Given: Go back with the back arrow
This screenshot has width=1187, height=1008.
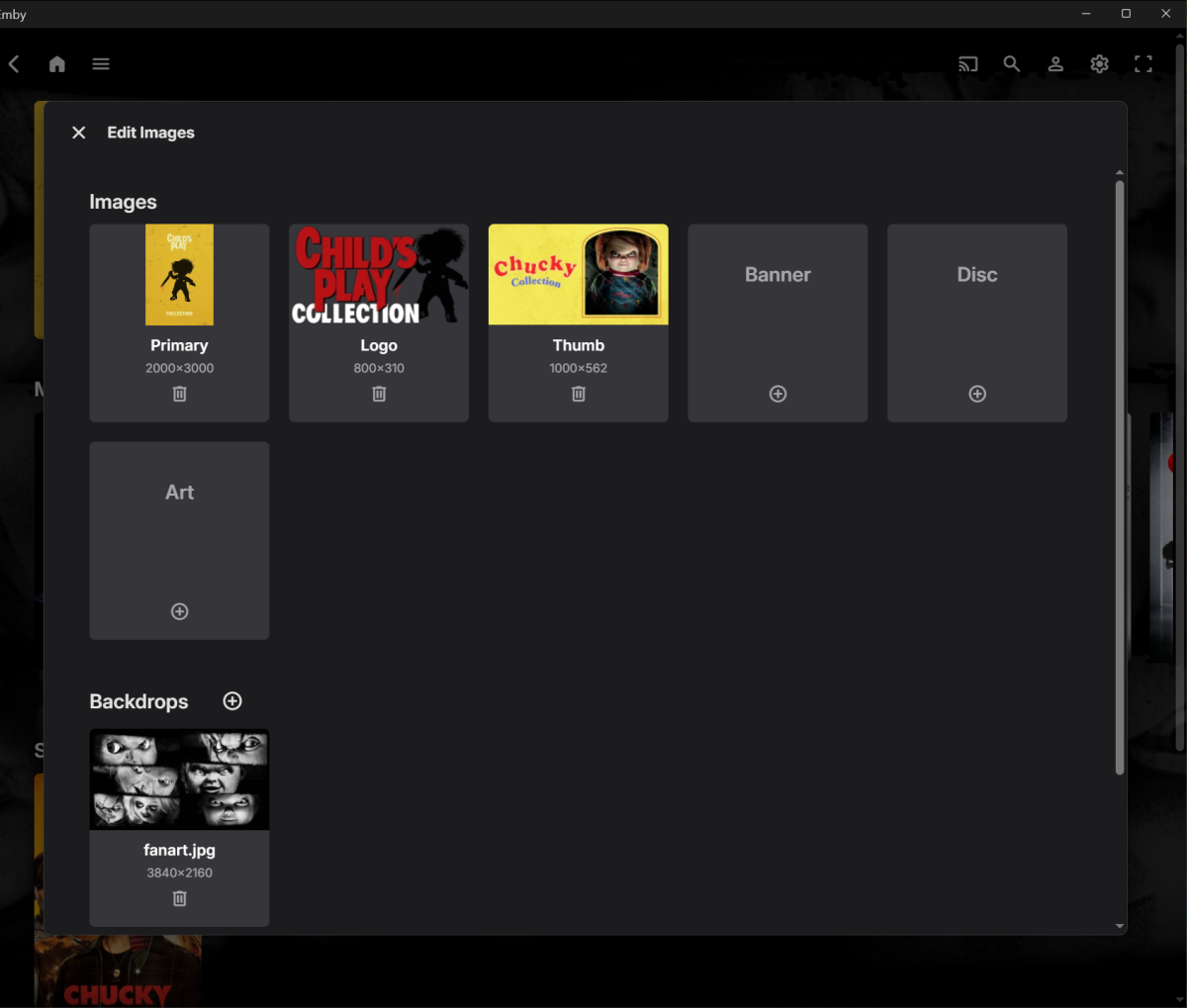Looking at the screenshot, I should 14,64.
